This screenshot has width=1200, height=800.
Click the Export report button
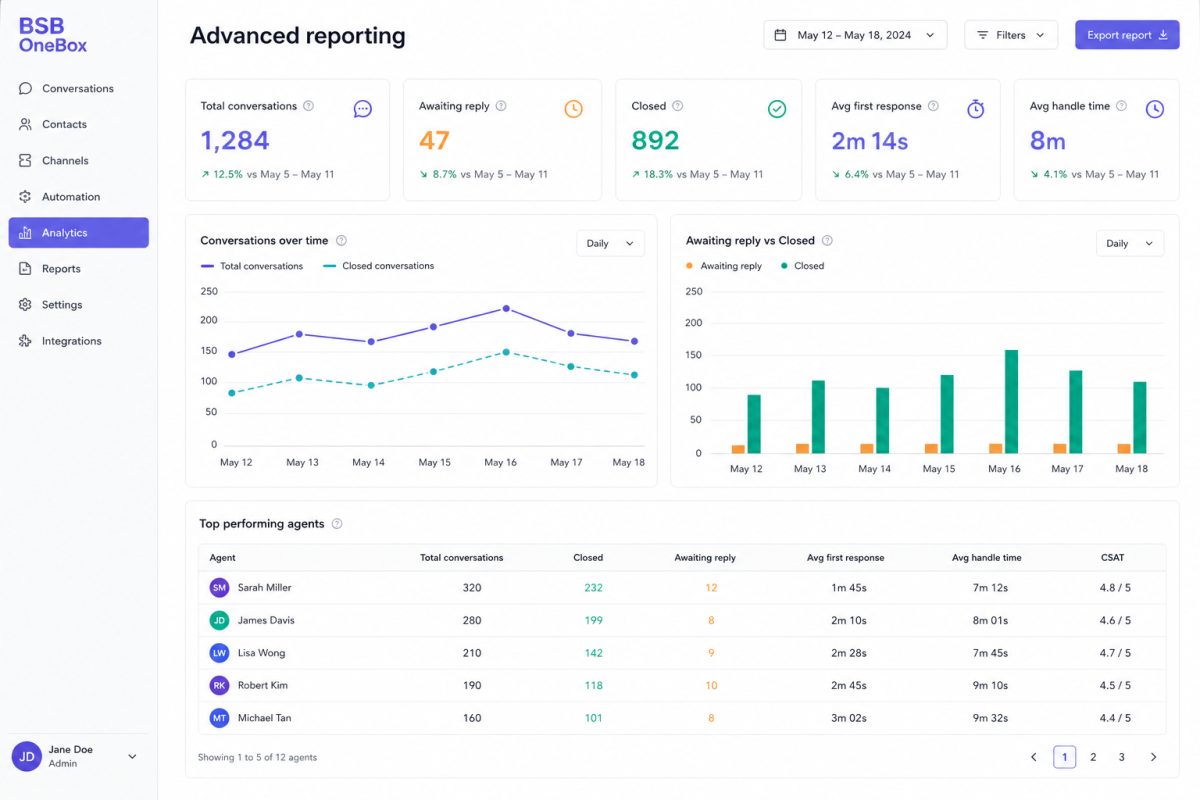1127,35
